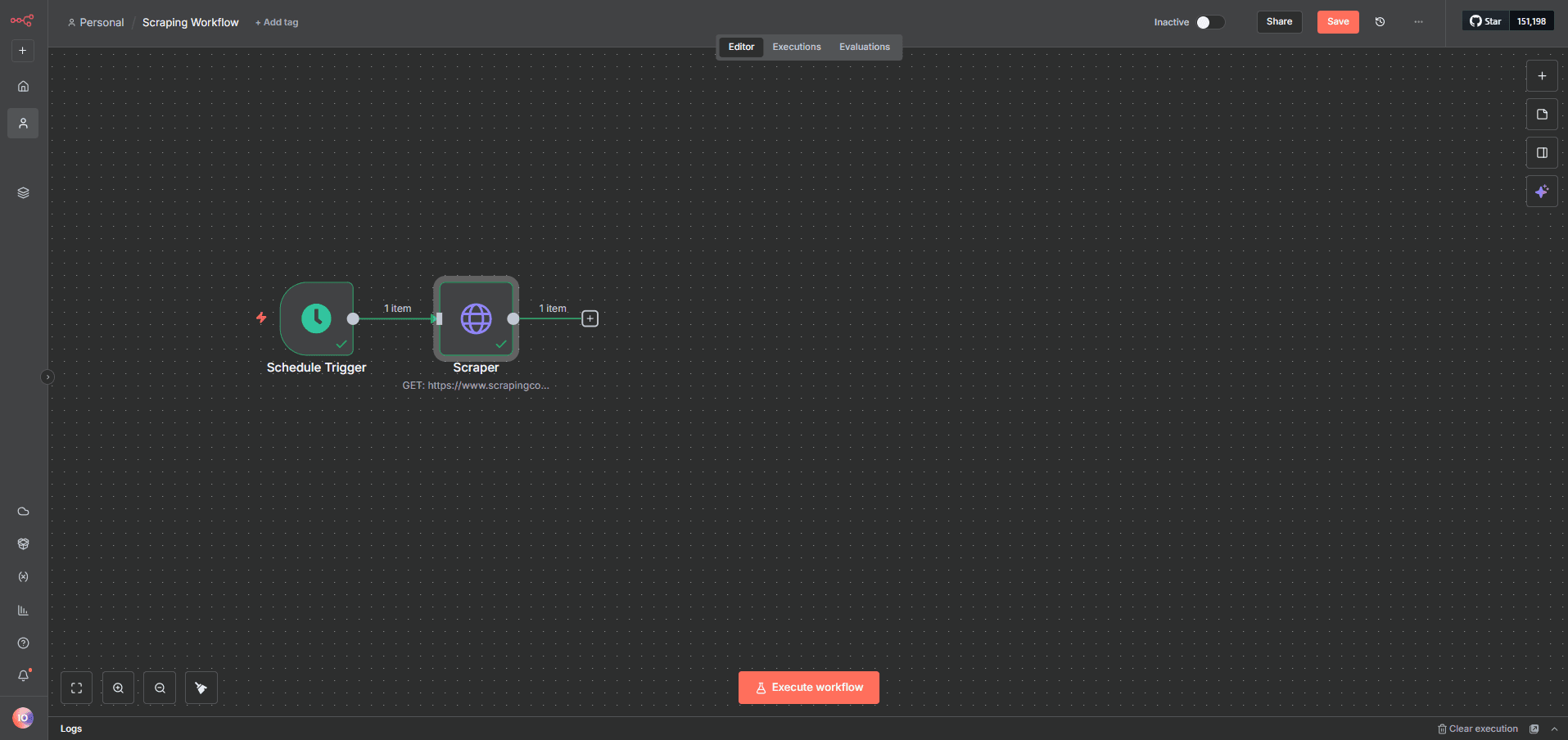Open the Overview home icon in sidebar
Viewport: 1568px width, 740px height.
[x=23, y=86]
